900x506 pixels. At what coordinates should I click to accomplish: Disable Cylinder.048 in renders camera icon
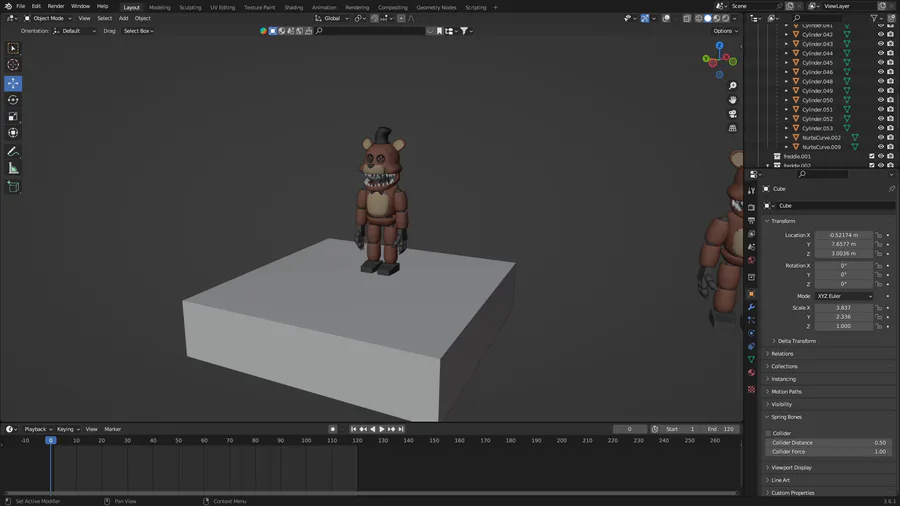point(890,81)
